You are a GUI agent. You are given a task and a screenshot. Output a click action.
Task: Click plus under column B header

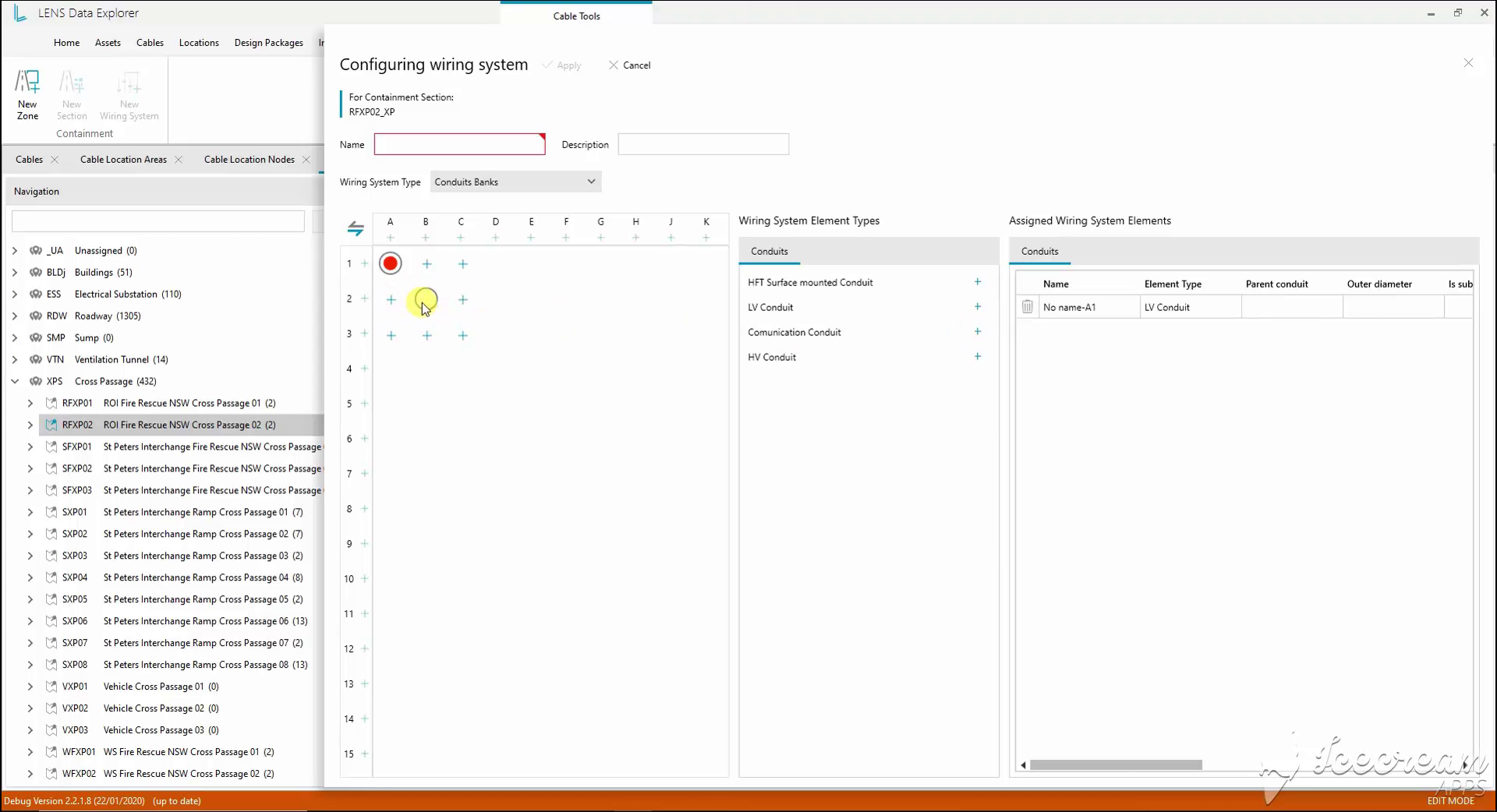426,238
